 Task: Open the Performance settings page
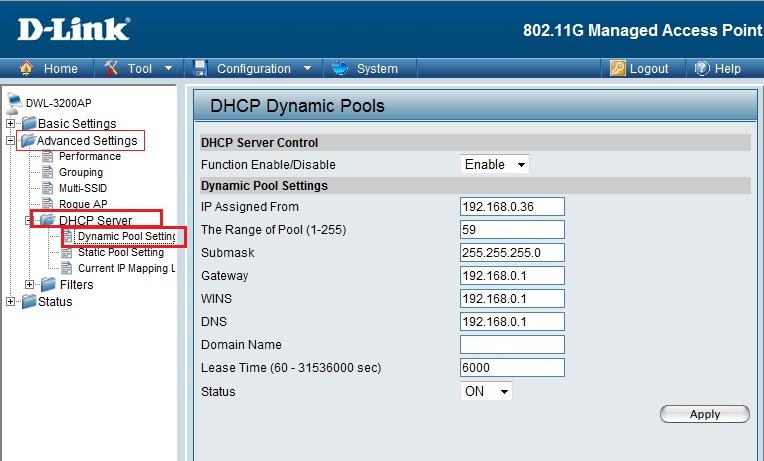tap(90, 156)
